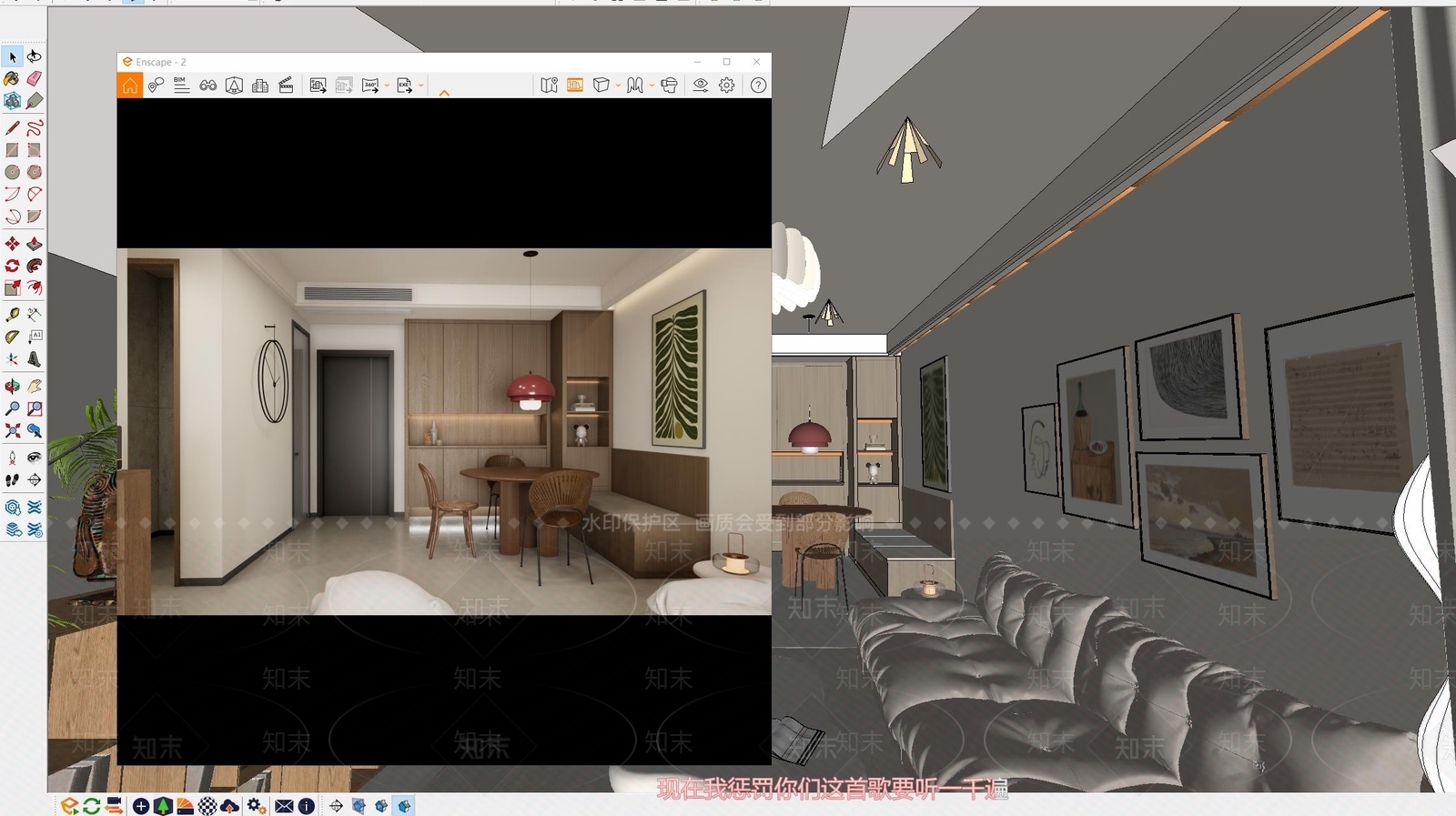Open the Enscape video editor clapperboard
The width and height of the screenshot is (1456, 816).
pos(286,86)
